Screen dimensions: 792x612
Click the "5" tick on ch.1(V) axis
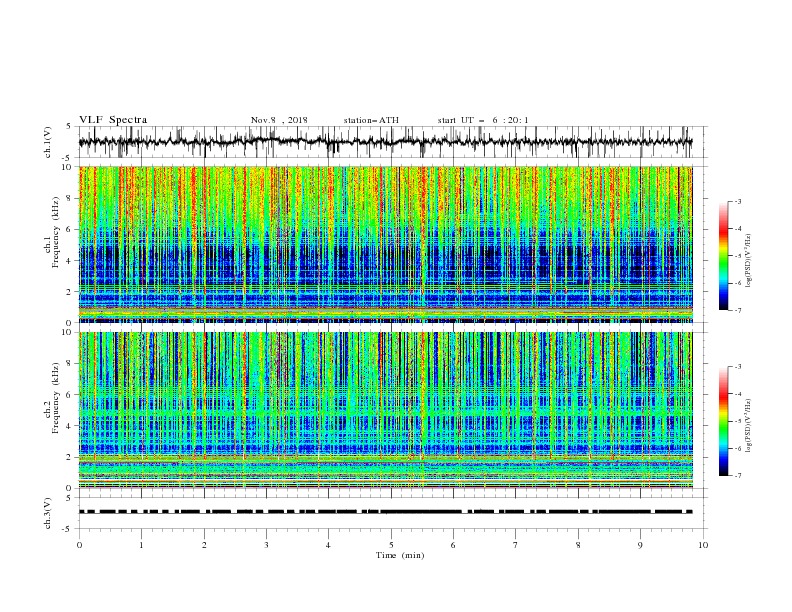[69, 126]
